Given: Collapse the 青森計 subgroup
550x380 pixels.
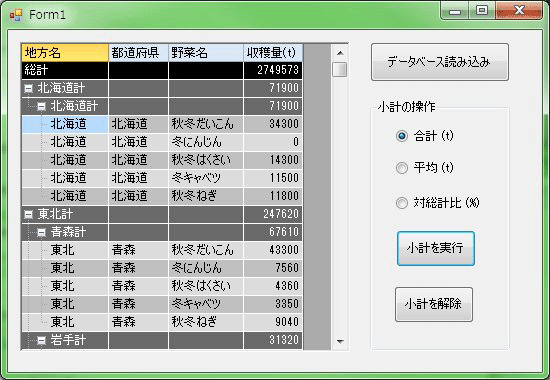Looking at the screenshot, I should [41, 232].
